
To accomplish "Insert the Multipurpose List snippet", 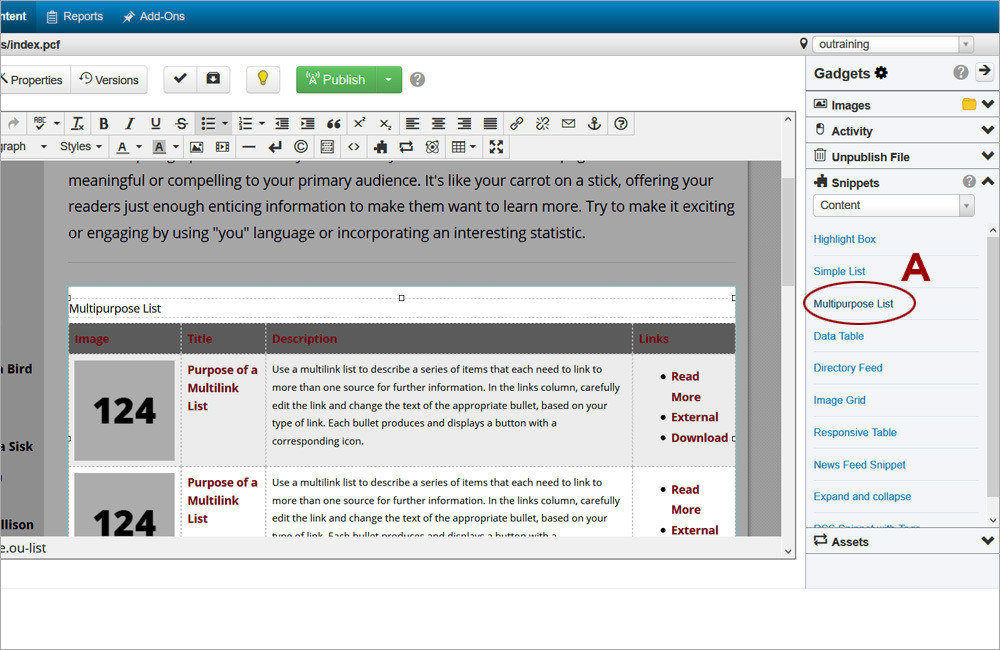I will [x=853, y=304].
